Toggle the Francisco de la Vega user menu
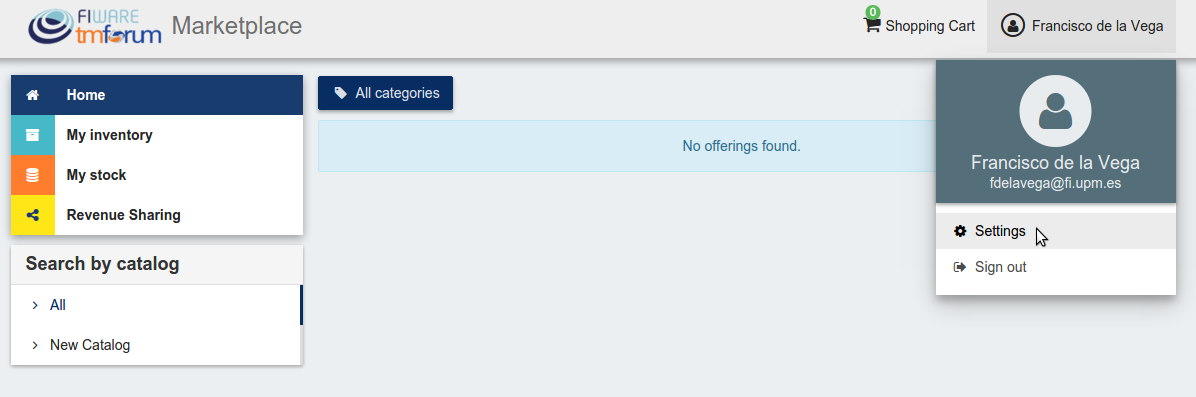 click(x=1082, y=26)
